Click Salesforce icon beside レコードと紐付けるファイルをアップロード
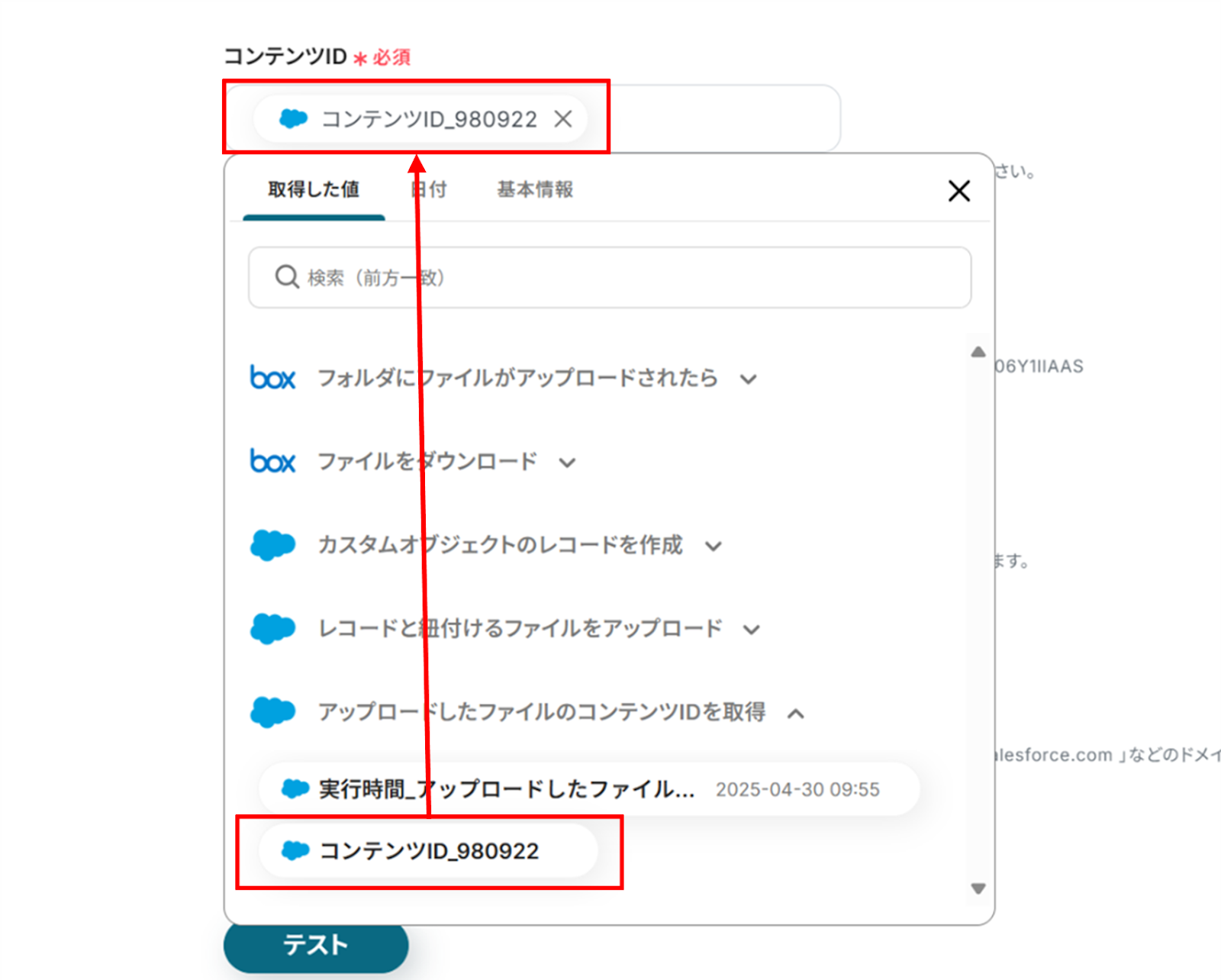This screenshot has height=980, width=1221. 272,628
